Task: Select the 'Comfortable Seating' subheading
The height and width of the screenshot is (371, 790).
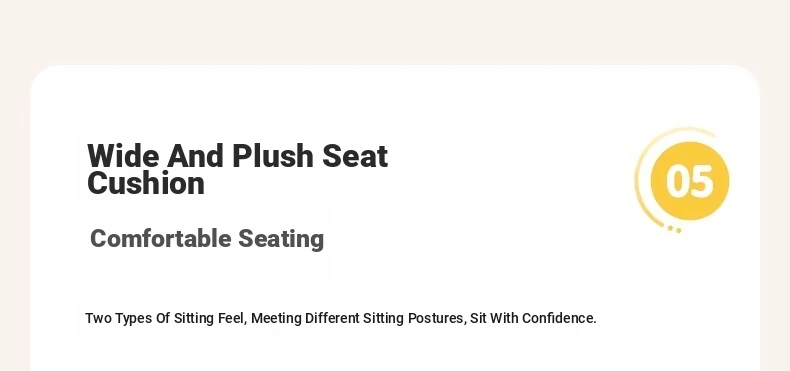Action: (207, 239)
